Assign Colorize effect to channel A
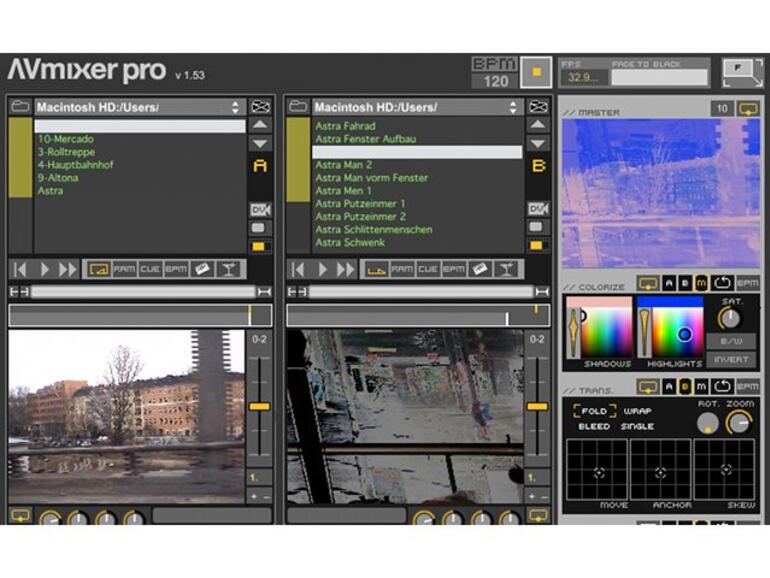Viewport: 770px width, 578px height. (669, 283)
